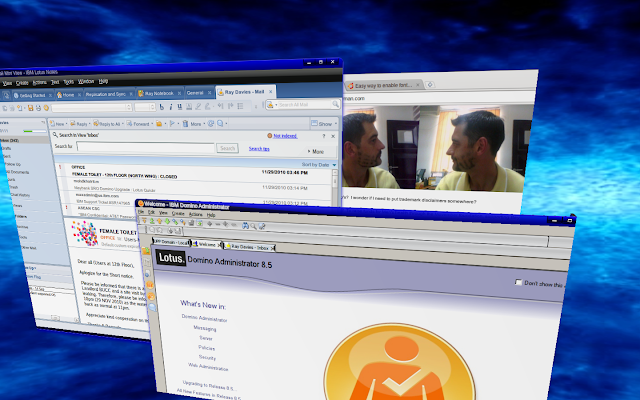Click the Search tips link
The width and height of the screenshot is (640, 400).
pos(259,149)
